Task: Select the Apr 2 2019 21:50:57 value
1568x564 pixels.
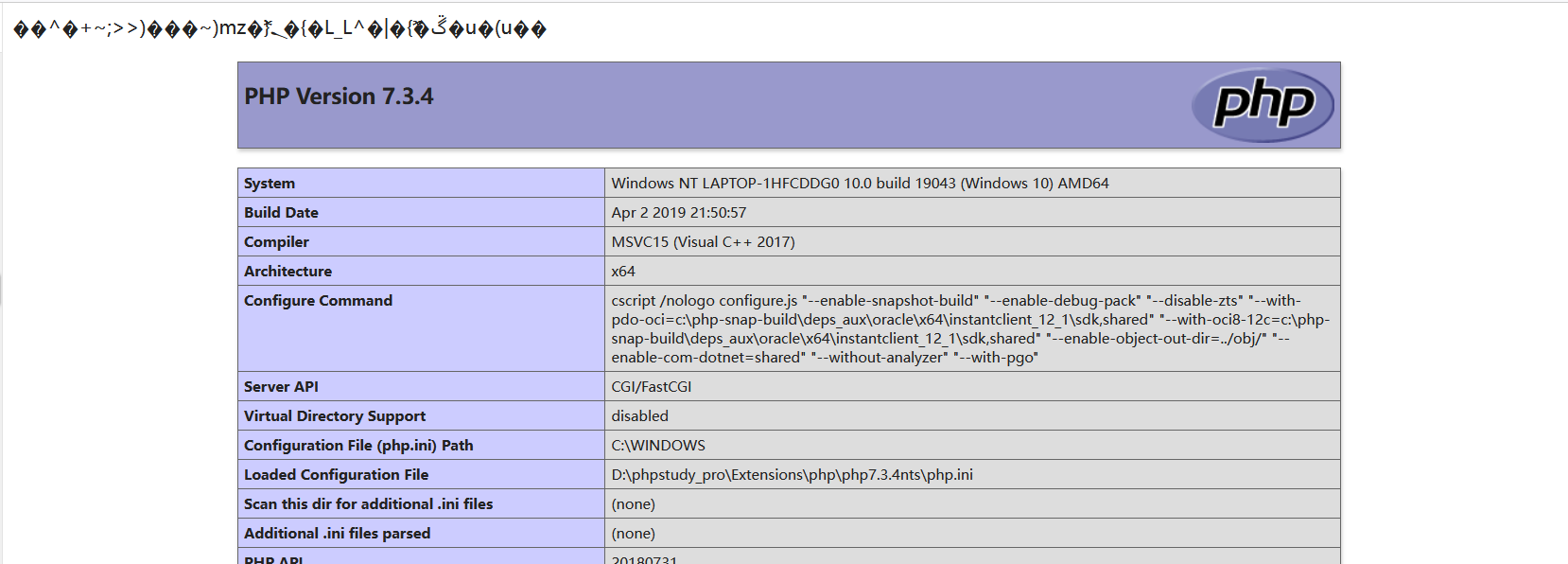Action: (678, 213)
